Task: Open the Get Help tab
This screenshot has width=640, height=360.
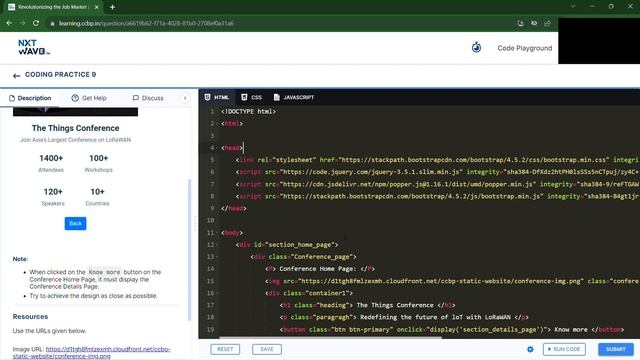Action: (x=89, y=98)
